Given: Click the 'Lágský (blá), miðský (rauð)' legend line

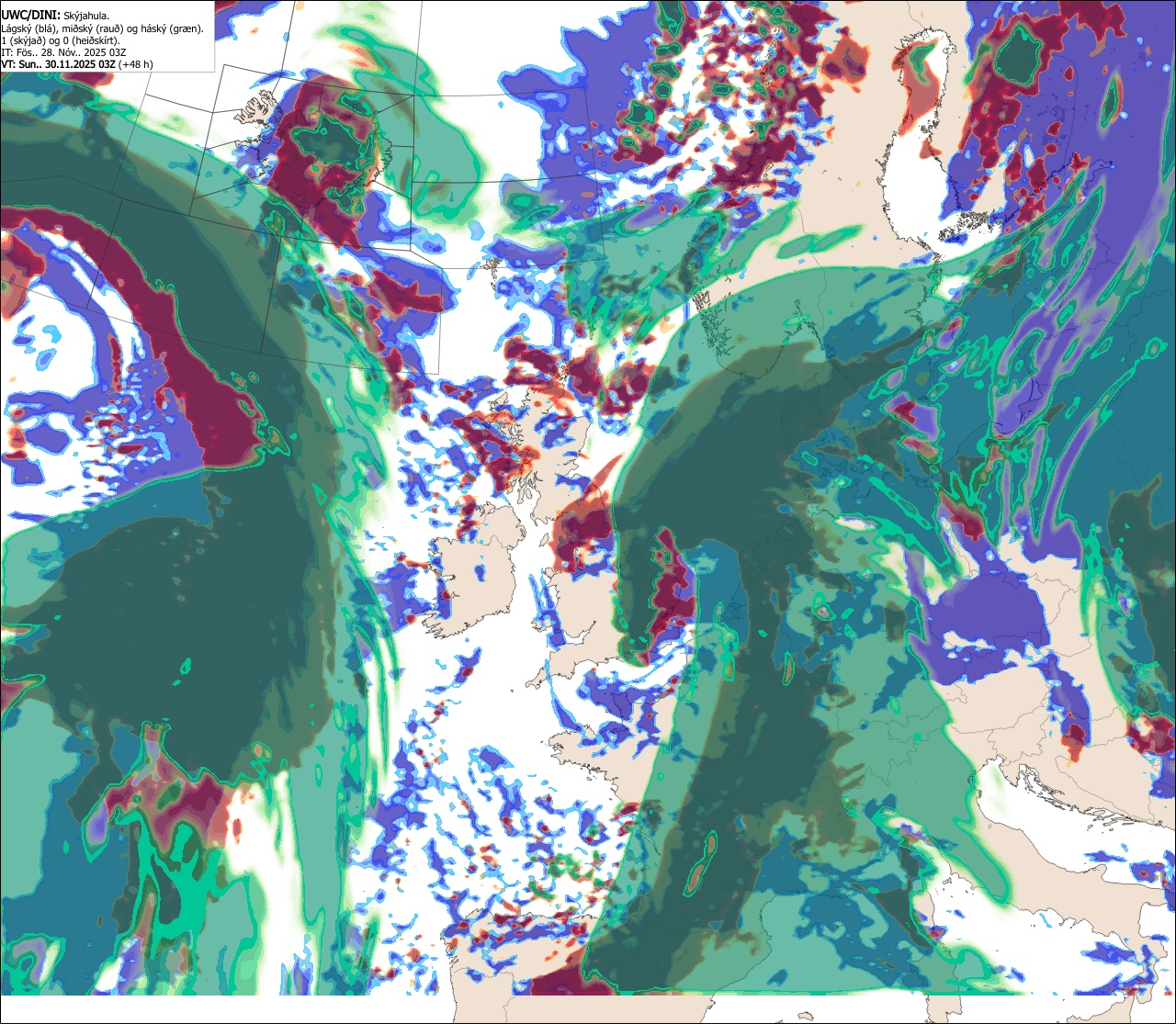Looking at the screenshot, I should (103, 28).
